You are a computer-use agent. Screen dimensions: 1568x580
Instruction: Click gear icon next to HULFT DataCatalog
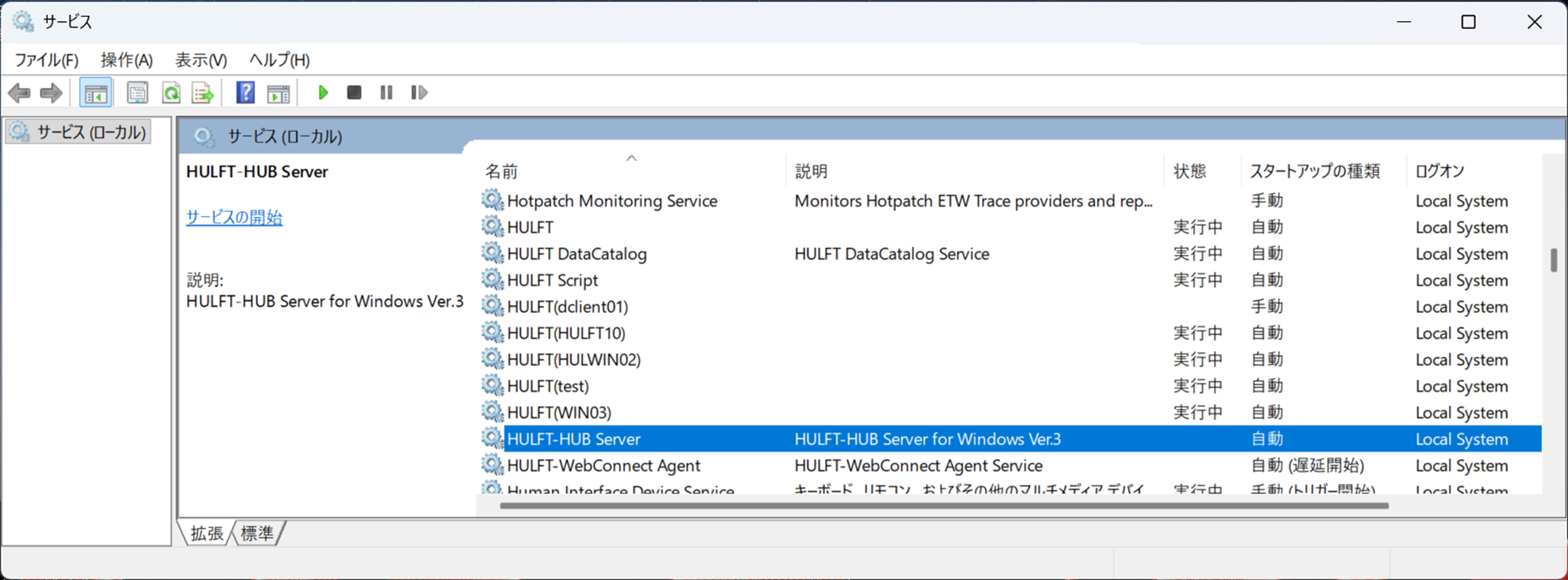click(492, 253)
